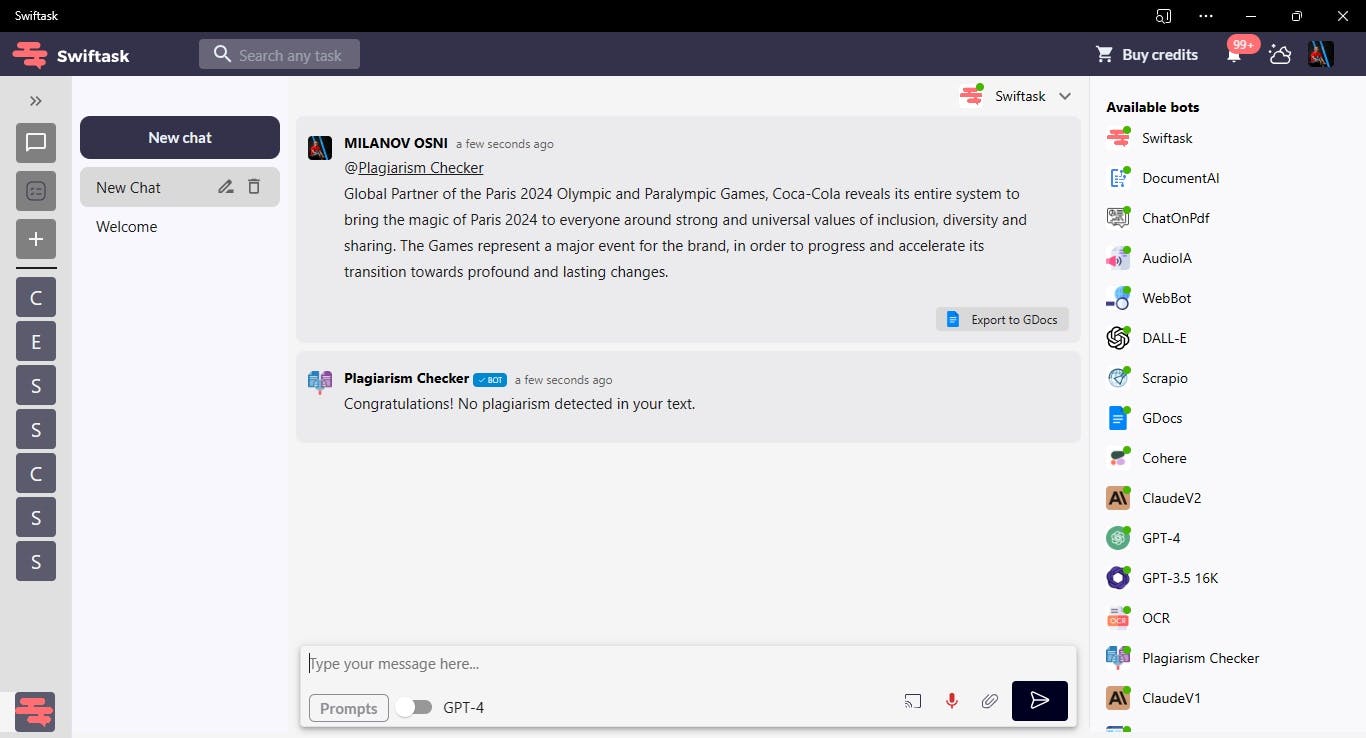Click the Swiftask logo at sidebar bottom
This screenshot has width=1366, height=738.
[35, 711]
